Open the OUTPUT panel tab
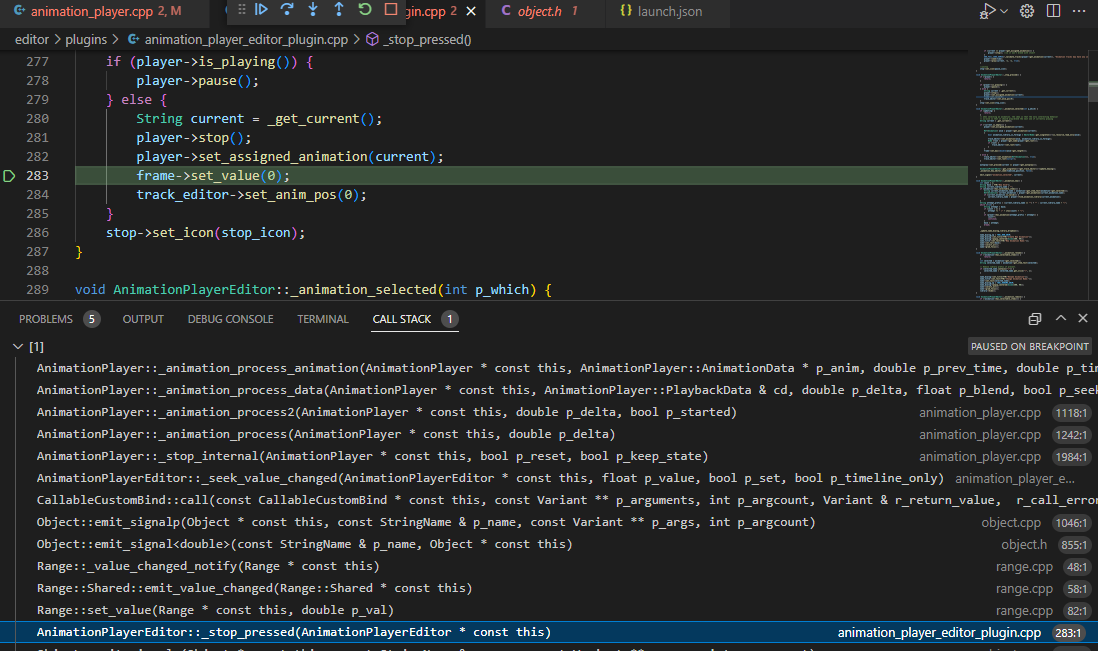The height and width of the screenshot is (651, 1098). pos(143,319)
